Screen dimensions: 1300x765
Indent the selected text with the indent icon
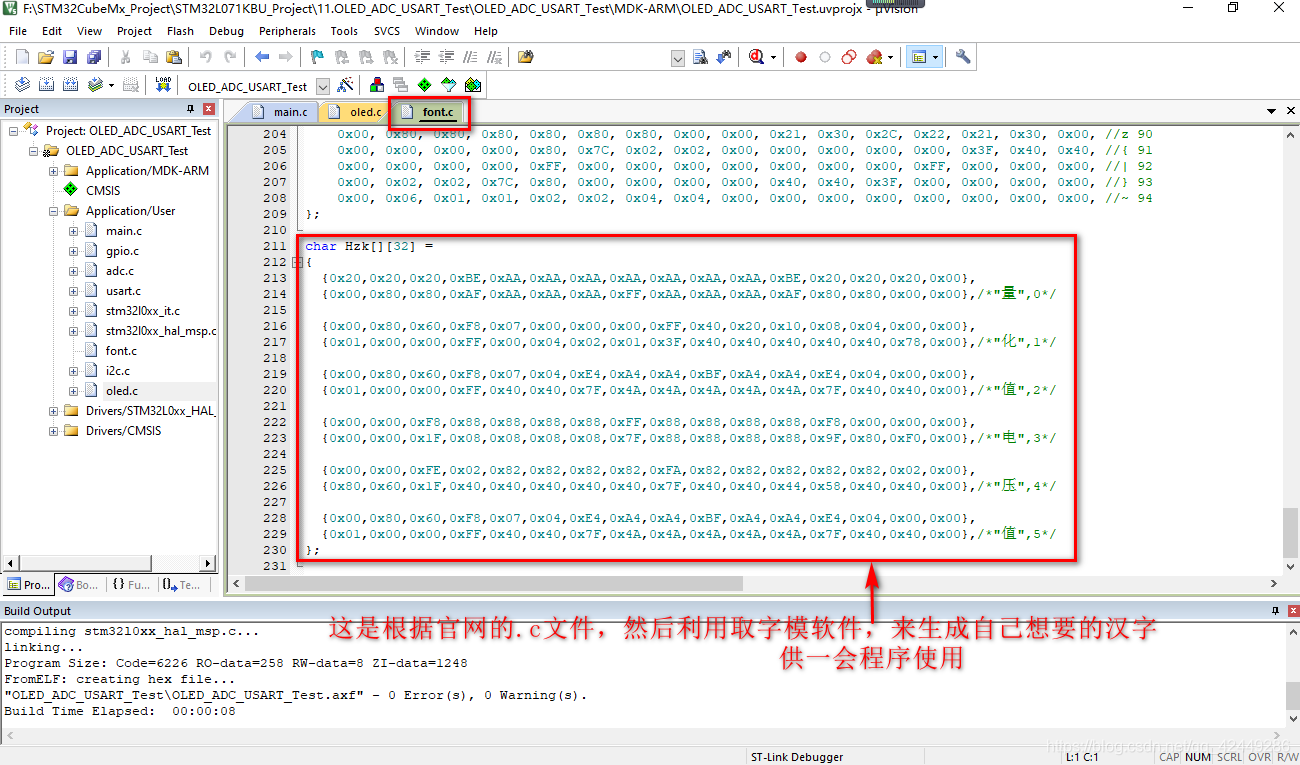click(x=423, y=57)
